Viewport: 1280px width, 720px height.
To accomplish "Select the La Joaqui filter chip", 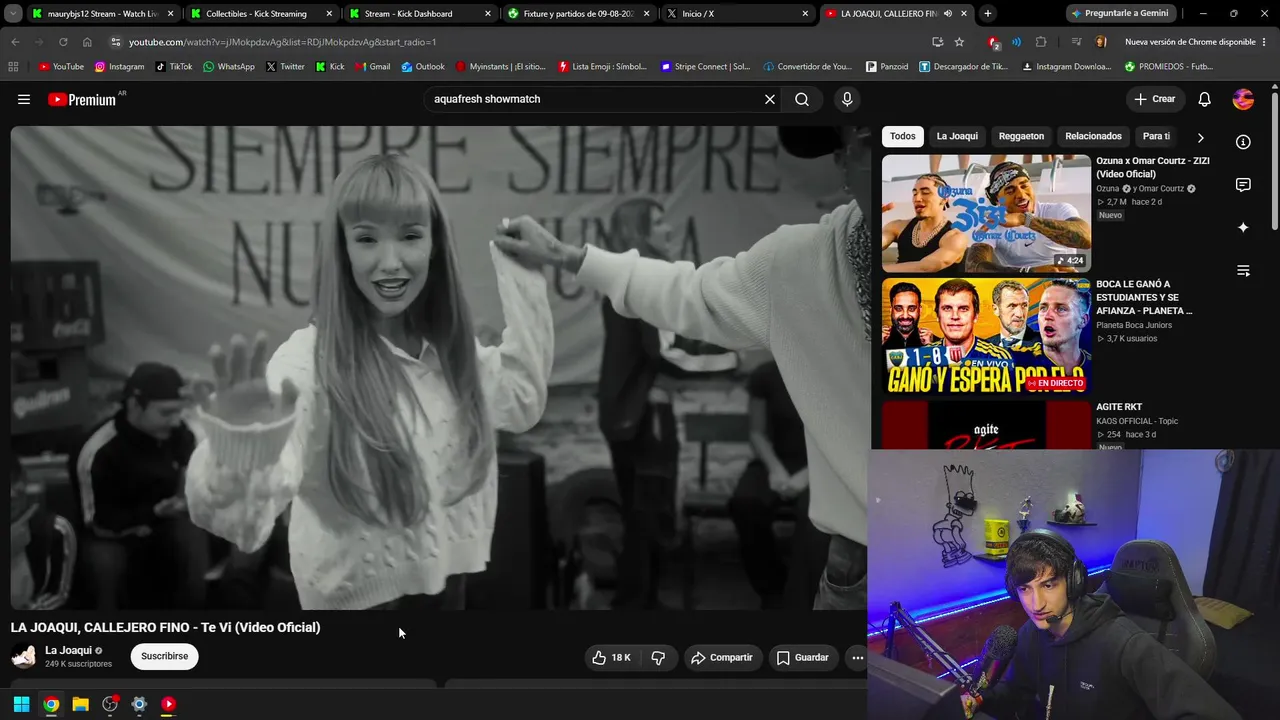I will click(957, 136).
